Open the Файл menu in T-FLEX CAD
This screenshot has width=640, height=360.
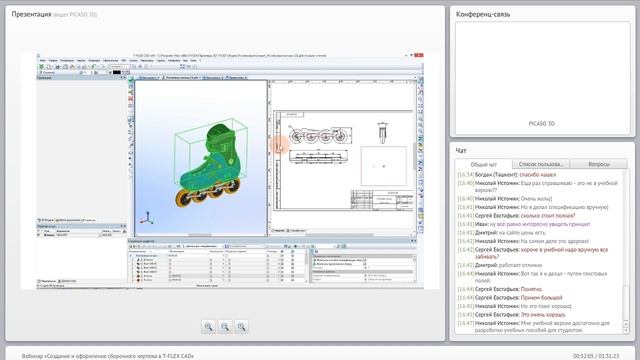pos(42,60)
